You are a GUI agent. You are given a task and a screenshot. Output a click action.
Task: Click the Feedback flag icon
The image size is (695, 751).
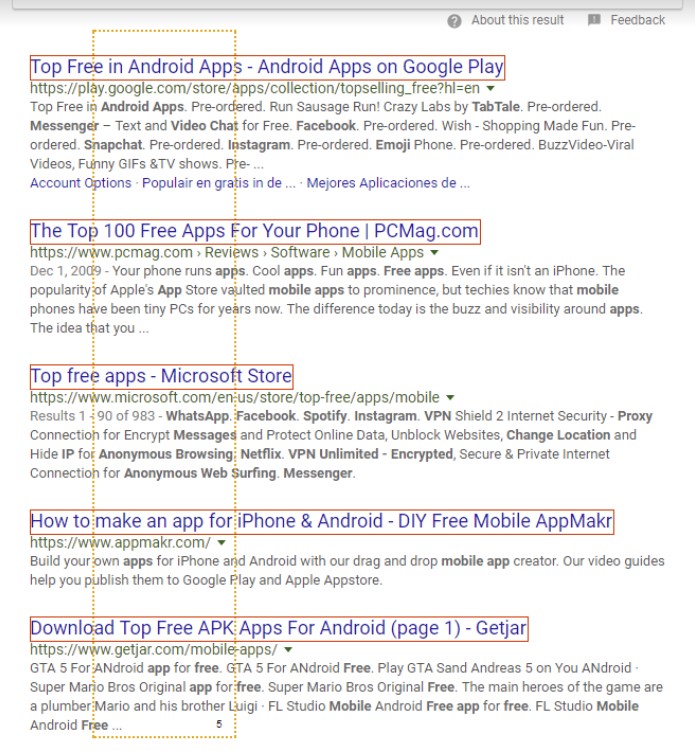(x=594, y=20)
